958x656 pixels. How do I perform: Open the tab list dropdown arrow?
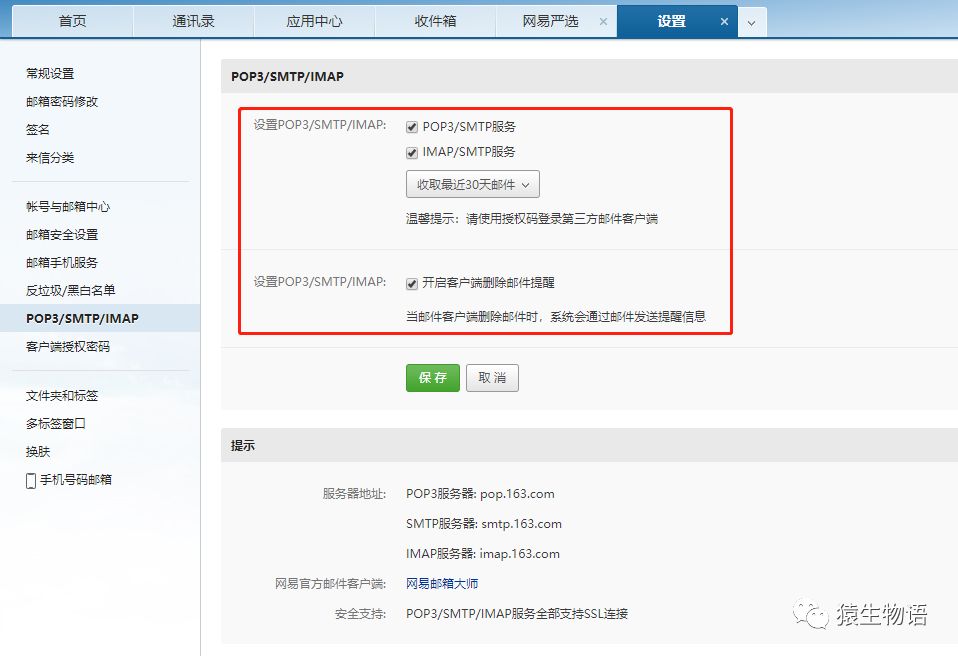(x=751, y=23)
